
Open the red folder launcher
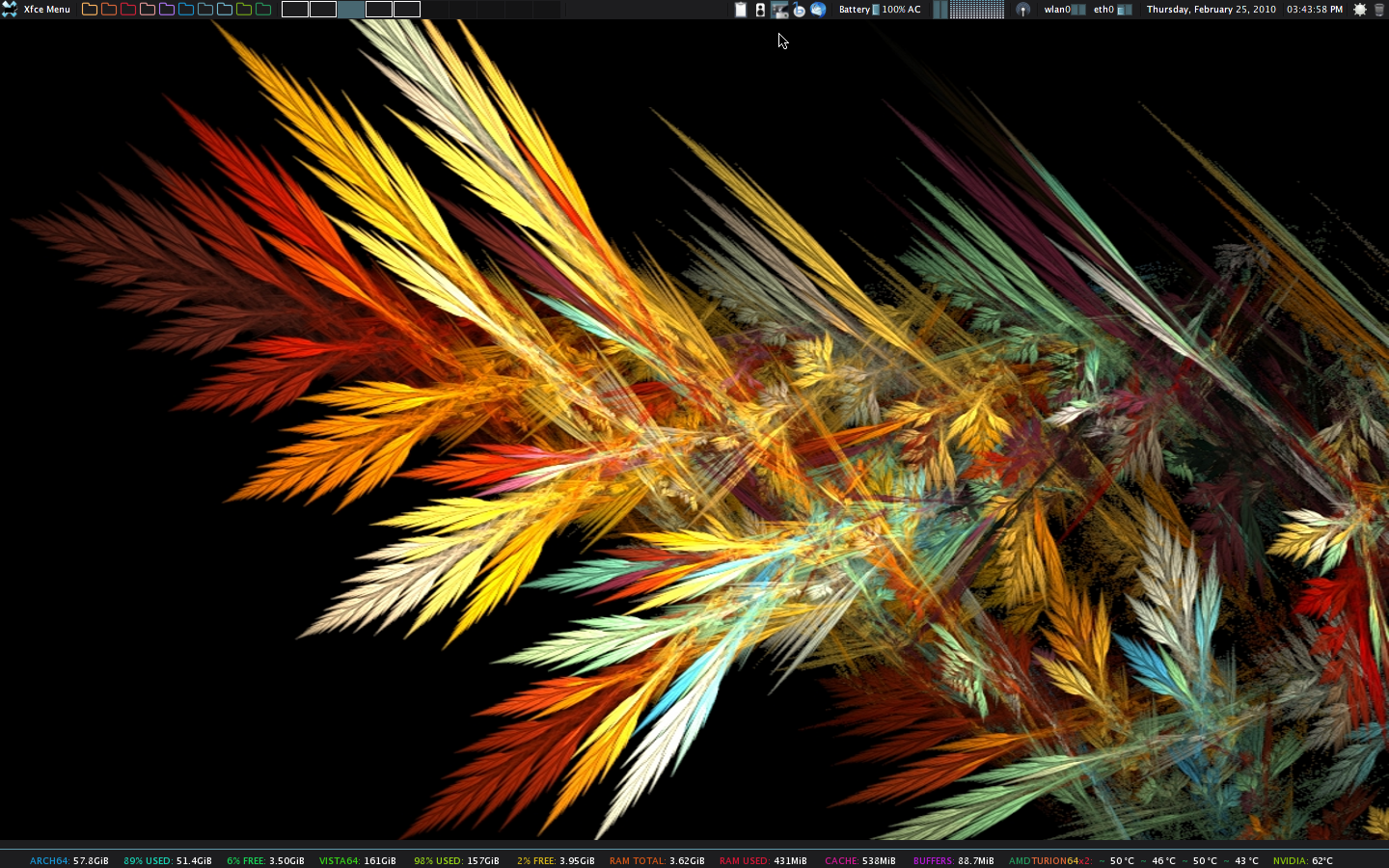(128, 9)
